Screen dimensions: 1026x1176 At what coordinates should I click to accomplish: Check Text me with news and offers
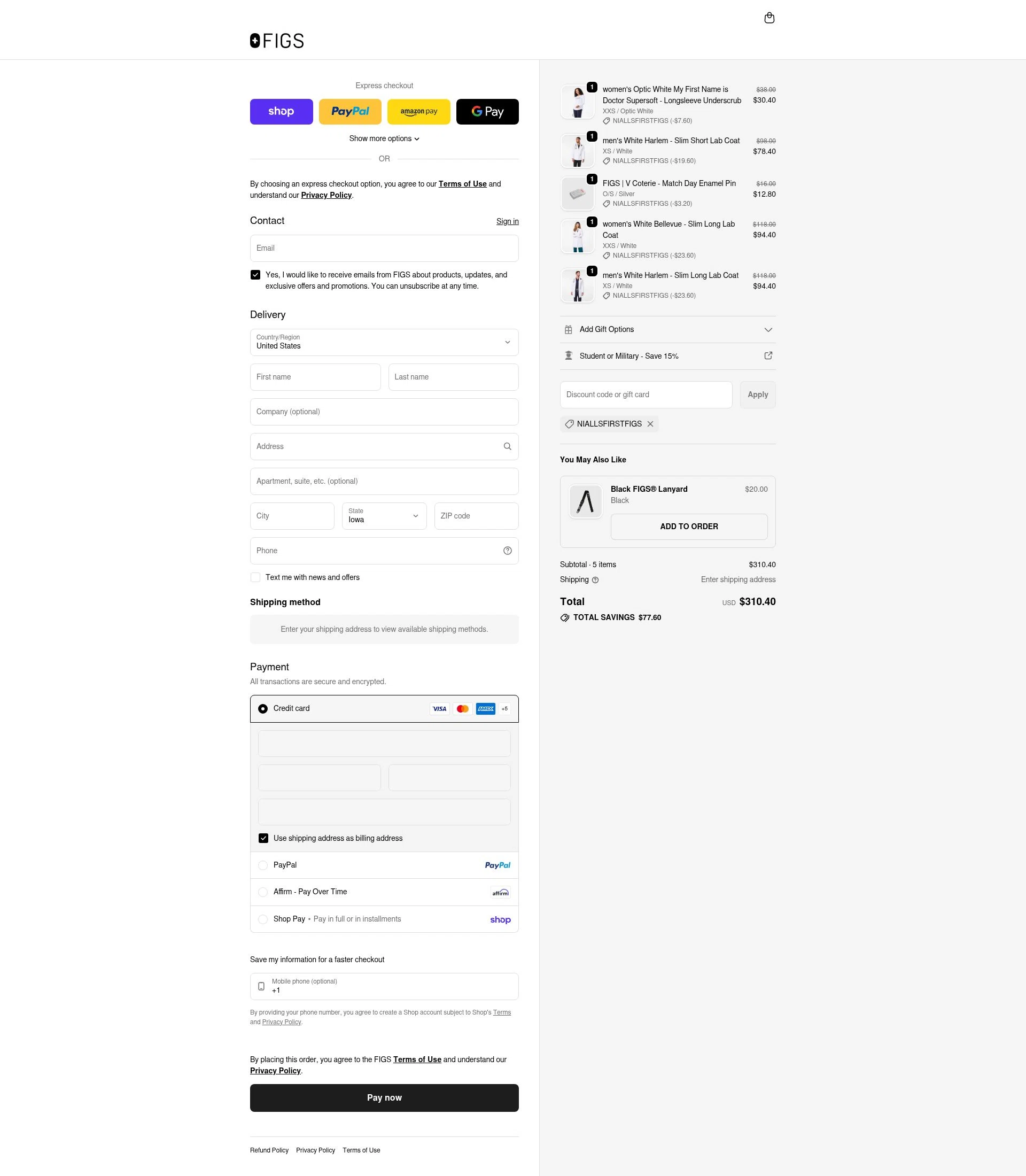(255, 577)
